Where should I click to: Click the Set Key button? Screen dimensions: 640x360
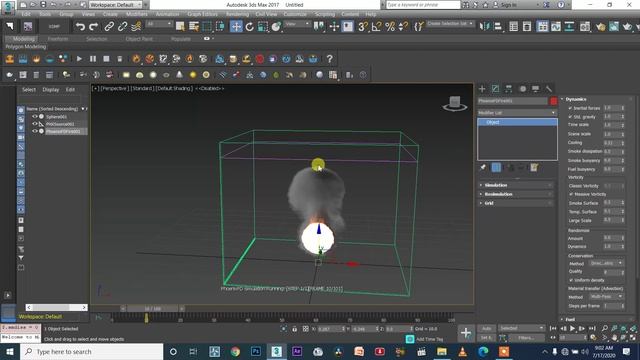pyautogui.click(x=486, y=338)
